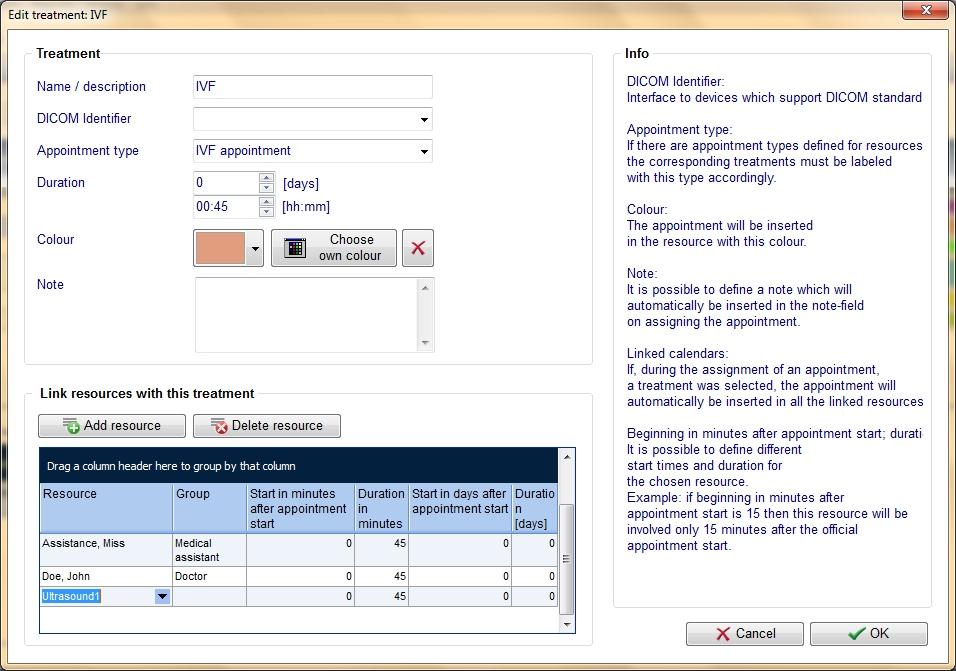Sort by the Resource column header
Image resolution: width=956 pixels, height=671 pixels.
(106, 508)
